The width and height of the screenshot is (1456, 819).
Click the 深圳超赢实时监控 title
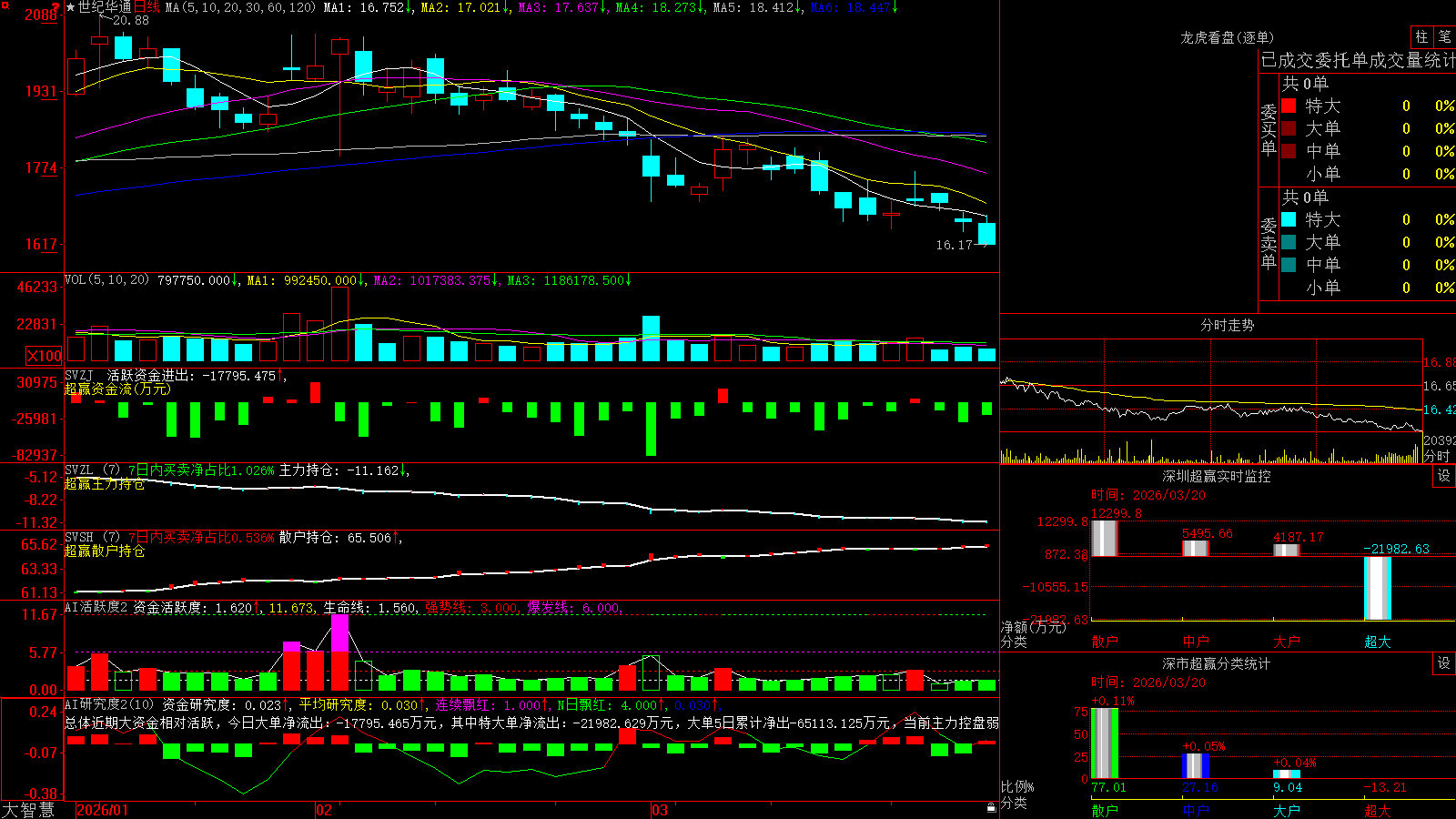click(x=1217, y=476)
